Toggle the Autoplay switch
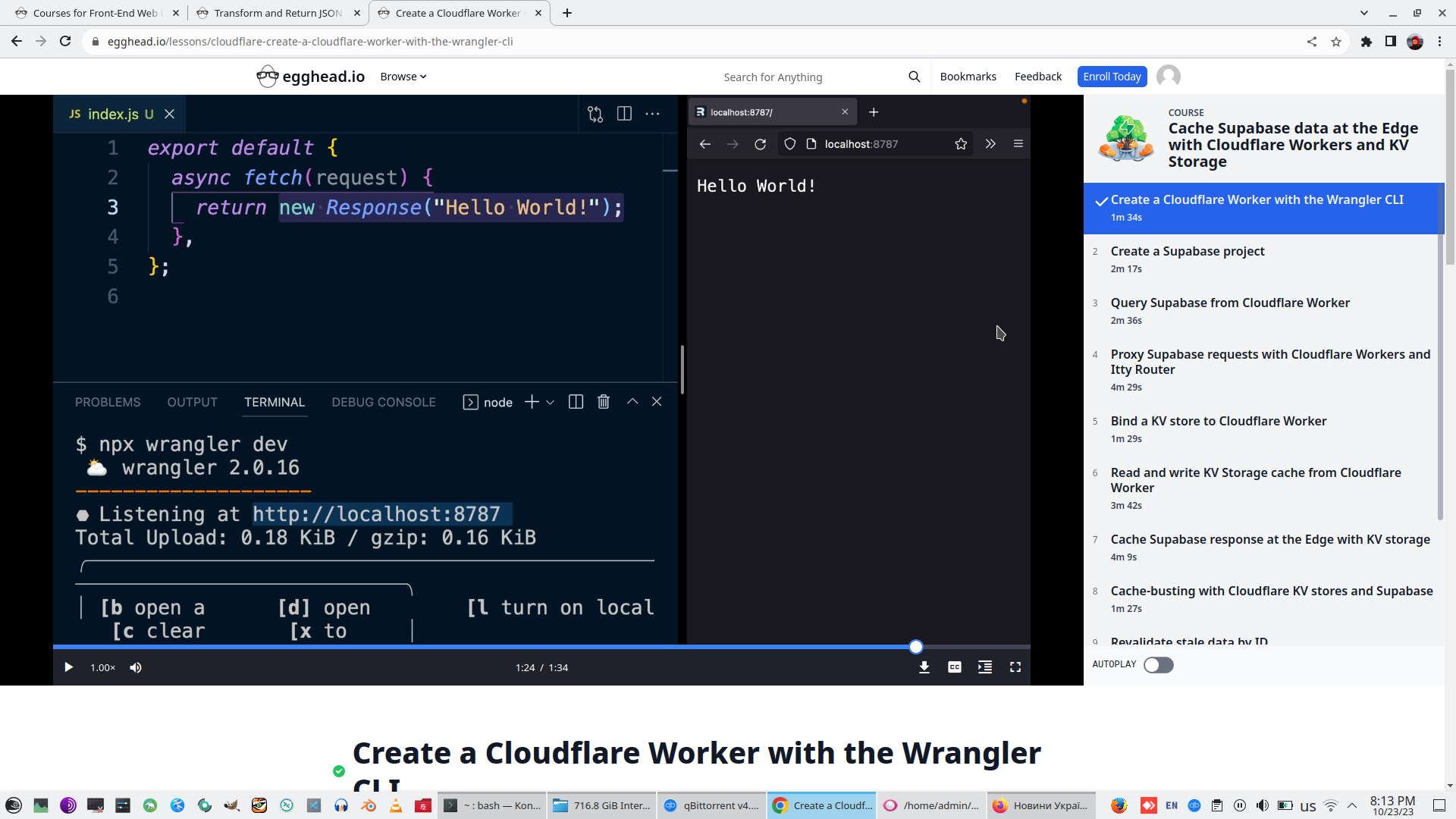The image size is (1456, 819). click(x=1158, y=665)
